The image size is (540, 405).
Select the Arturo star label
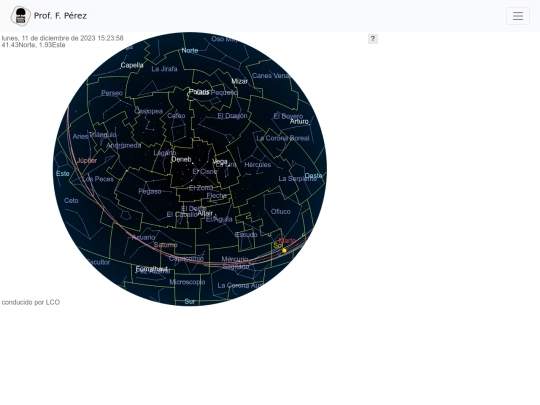299,121
